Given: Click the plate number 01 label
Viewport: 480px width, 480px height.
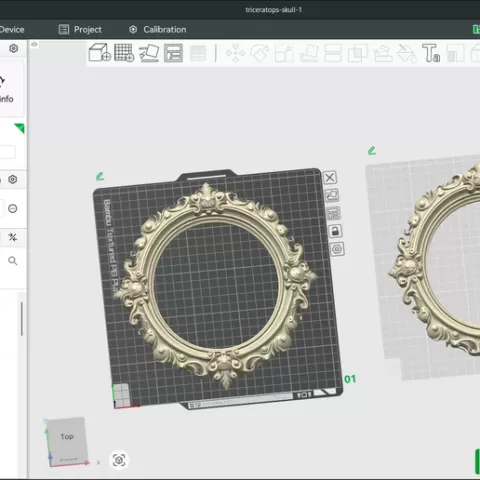Looking at the screenshot, I should [x=350, y=379].
